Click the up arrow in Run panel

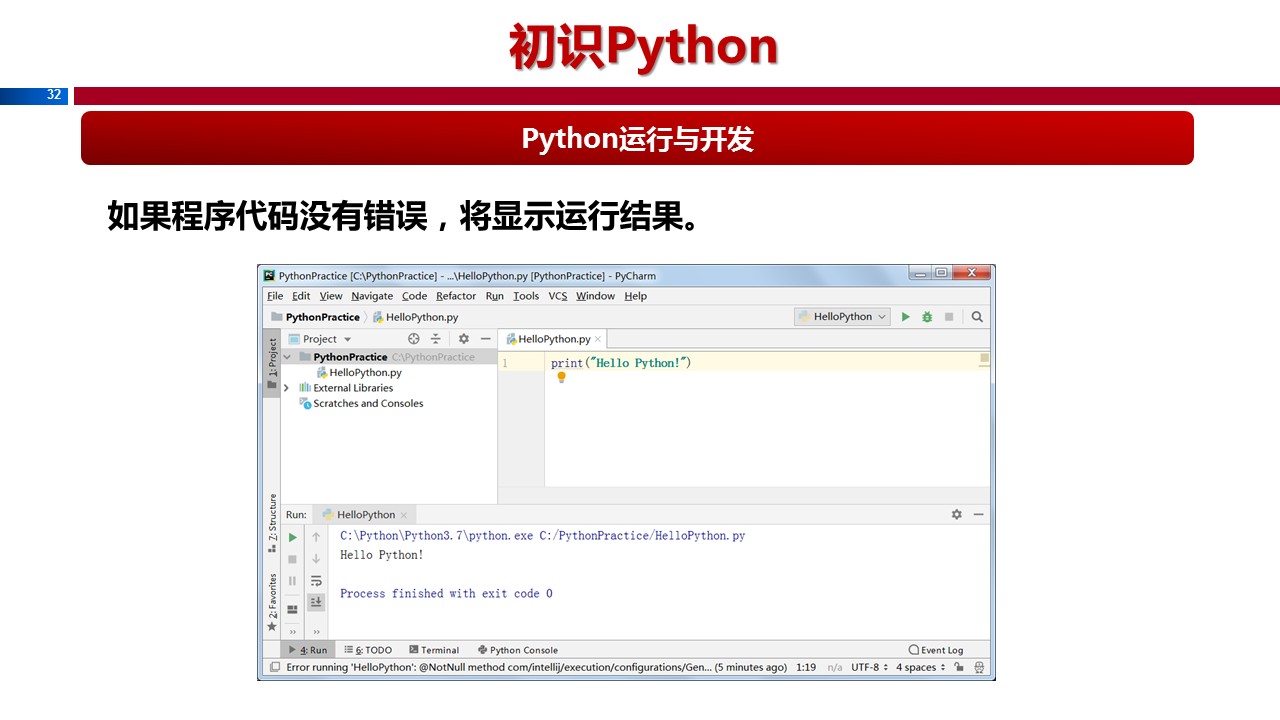(x=316, y=537)
